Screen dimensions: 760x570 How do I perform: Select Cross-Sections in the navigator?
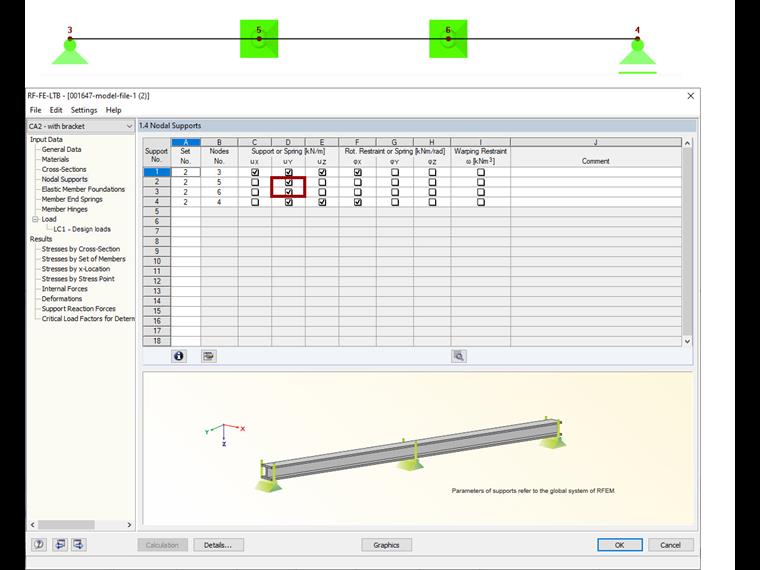pyautogui.click(x=64, y=169)
